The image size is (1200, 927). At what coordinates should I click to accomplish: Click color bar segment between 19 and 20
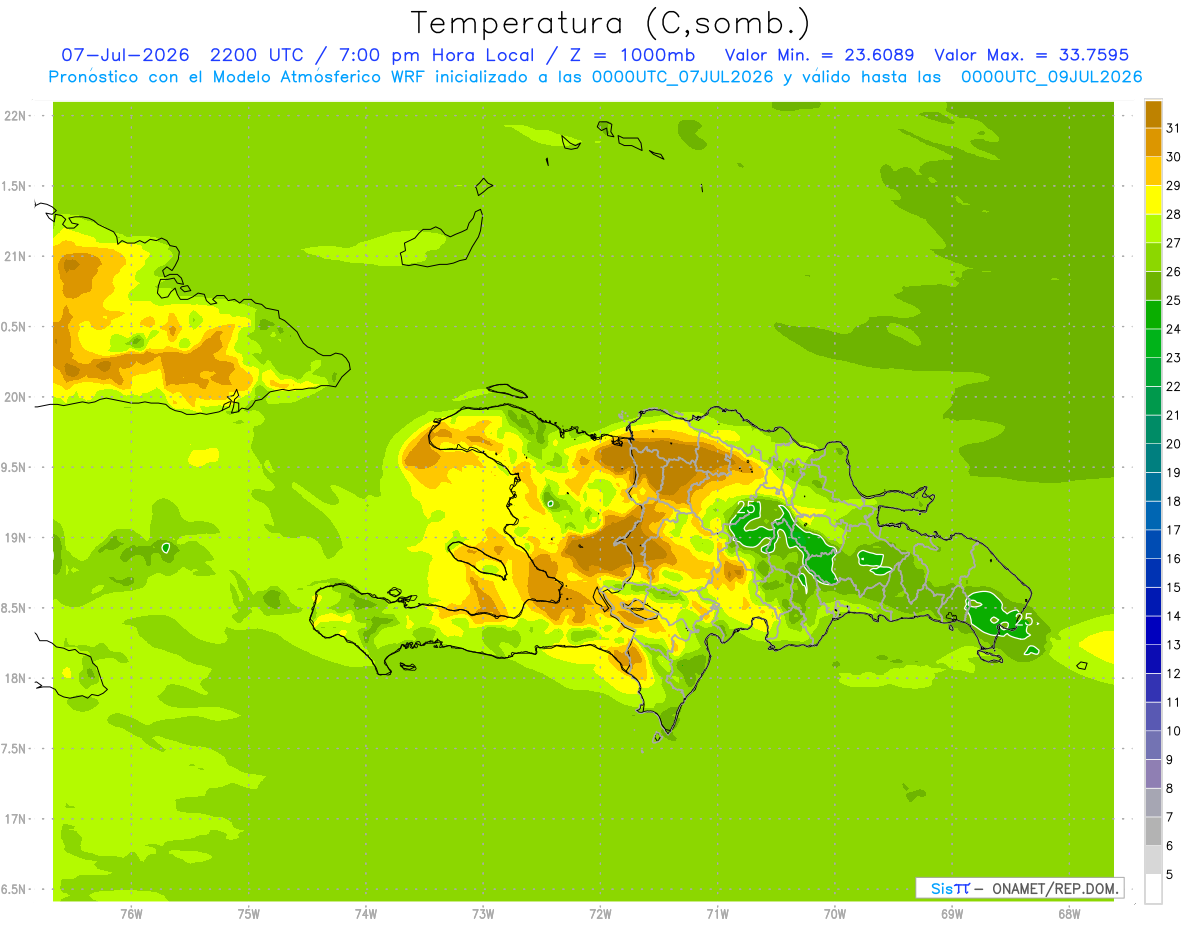click(x=1153, y=458)
